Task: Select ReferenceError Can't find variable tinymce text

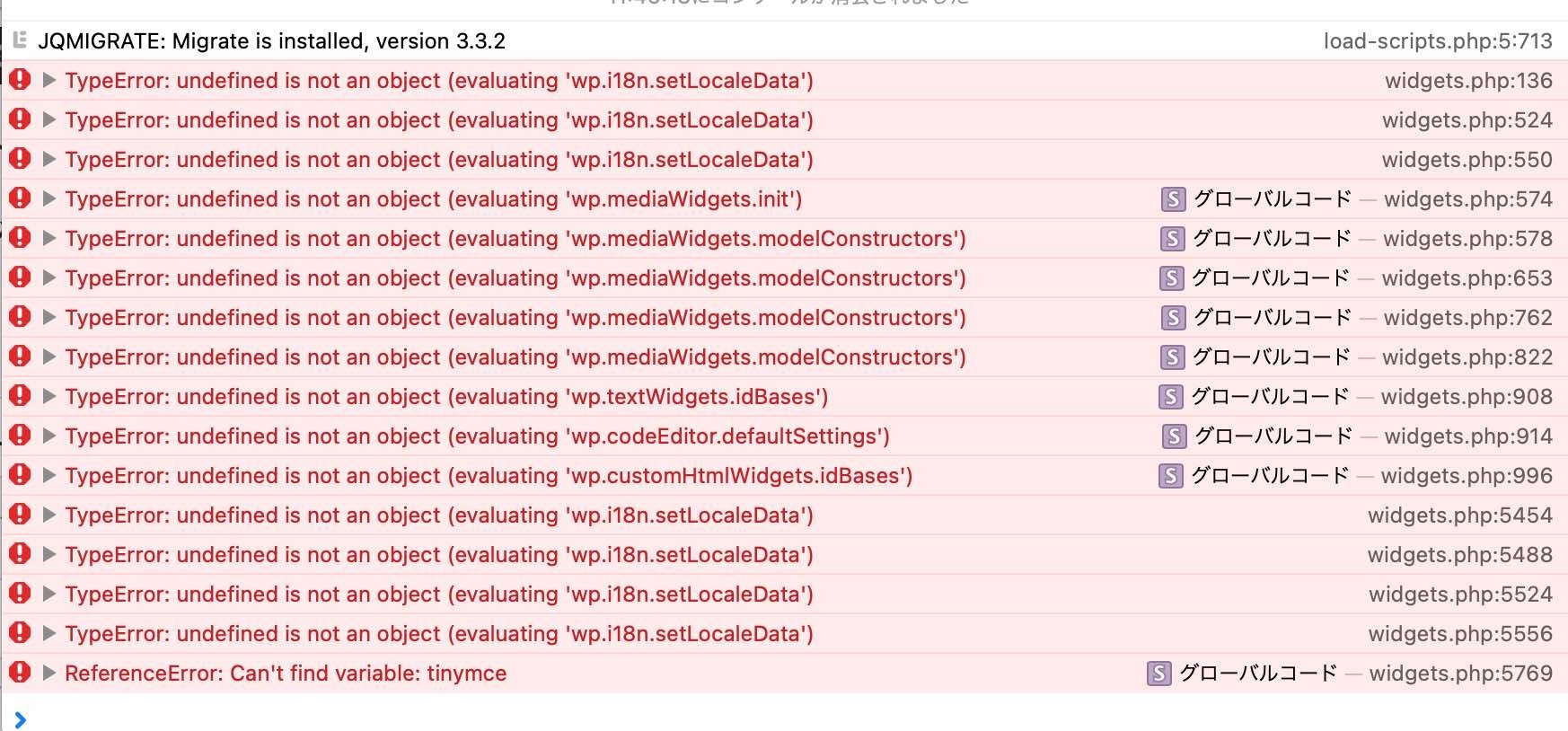Action: click(286, 674)
